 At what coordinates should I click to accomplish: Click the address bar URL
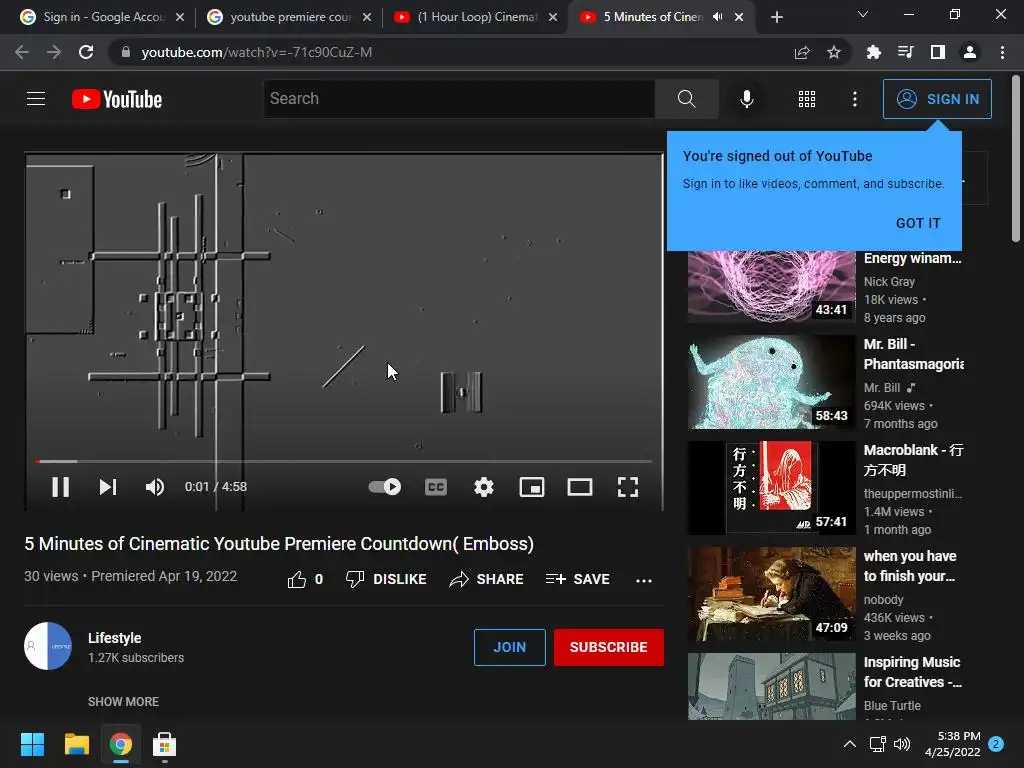coord(257,52)
